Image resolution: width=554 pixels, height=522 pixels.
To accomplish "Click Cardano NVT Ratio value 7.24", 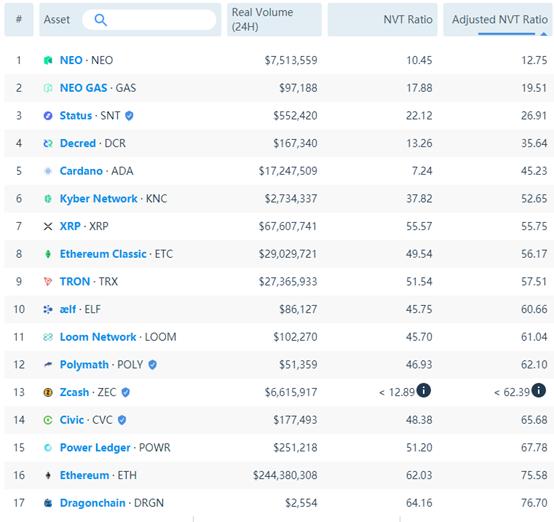I will click(422, 171).
